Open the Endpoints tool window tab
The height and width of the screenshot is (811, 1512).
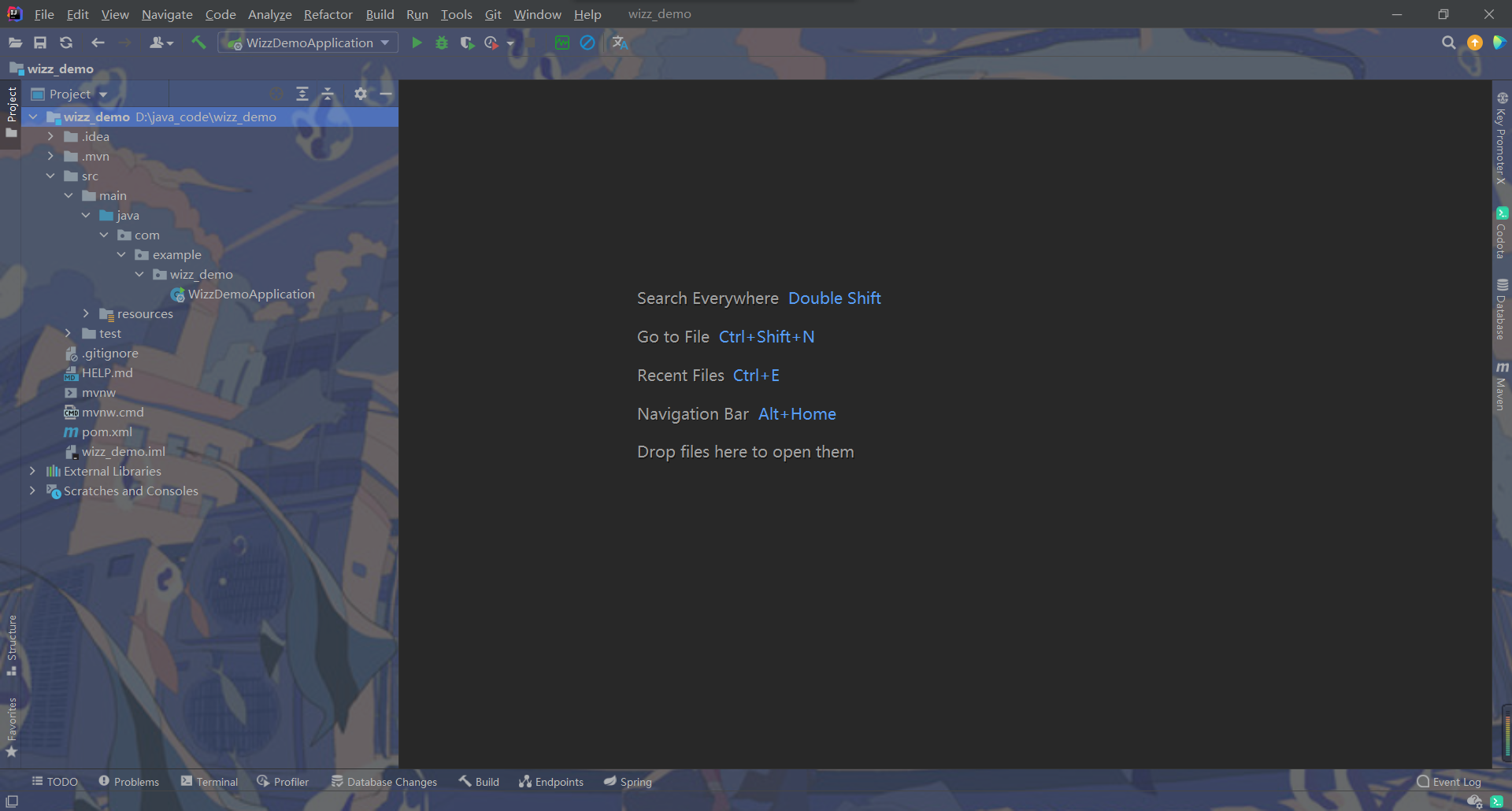pos(551,782)
